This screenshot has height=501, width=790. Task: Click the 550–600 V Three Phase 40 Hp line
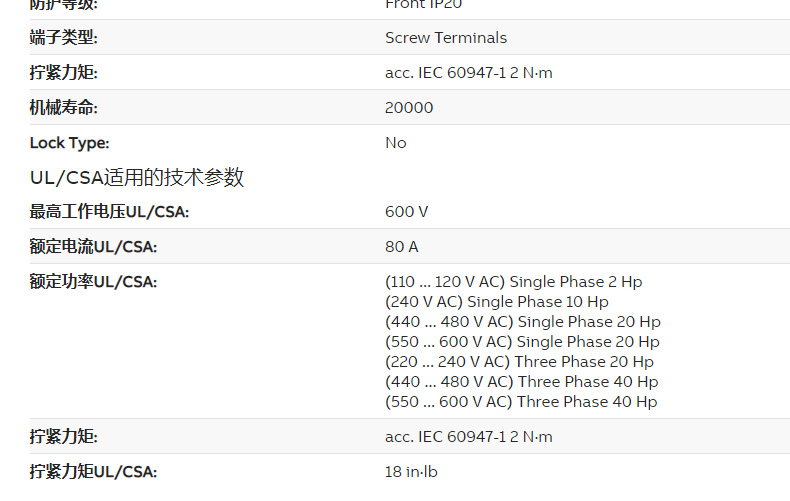click(521, 402)
